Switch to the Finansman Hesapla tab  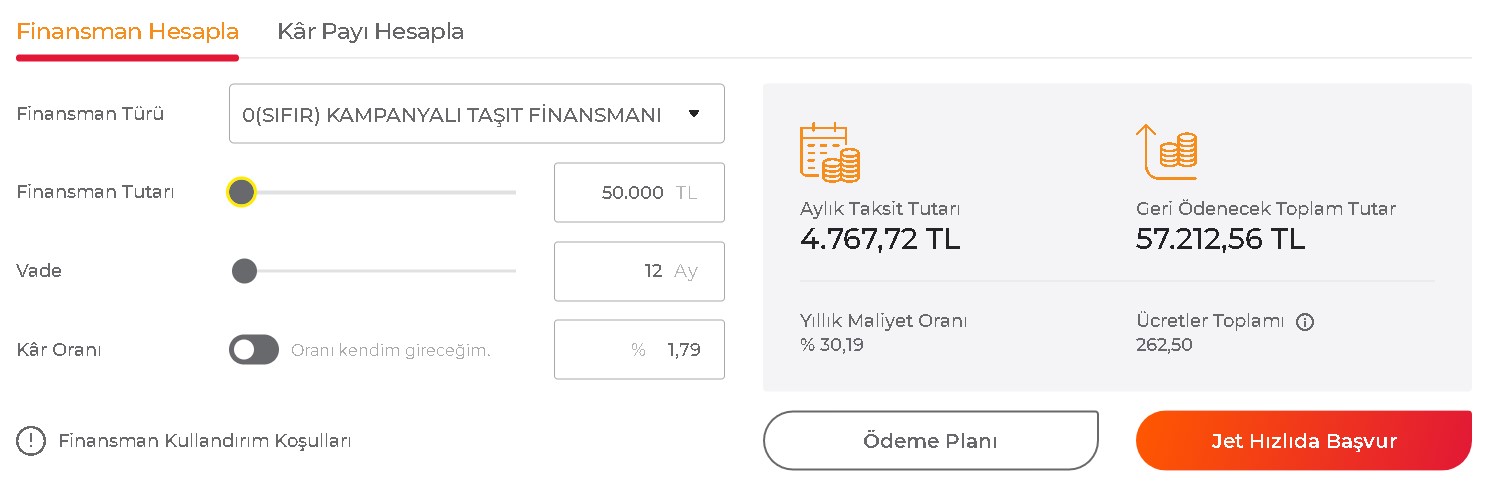pyautogui.click(x=128, y=31)
